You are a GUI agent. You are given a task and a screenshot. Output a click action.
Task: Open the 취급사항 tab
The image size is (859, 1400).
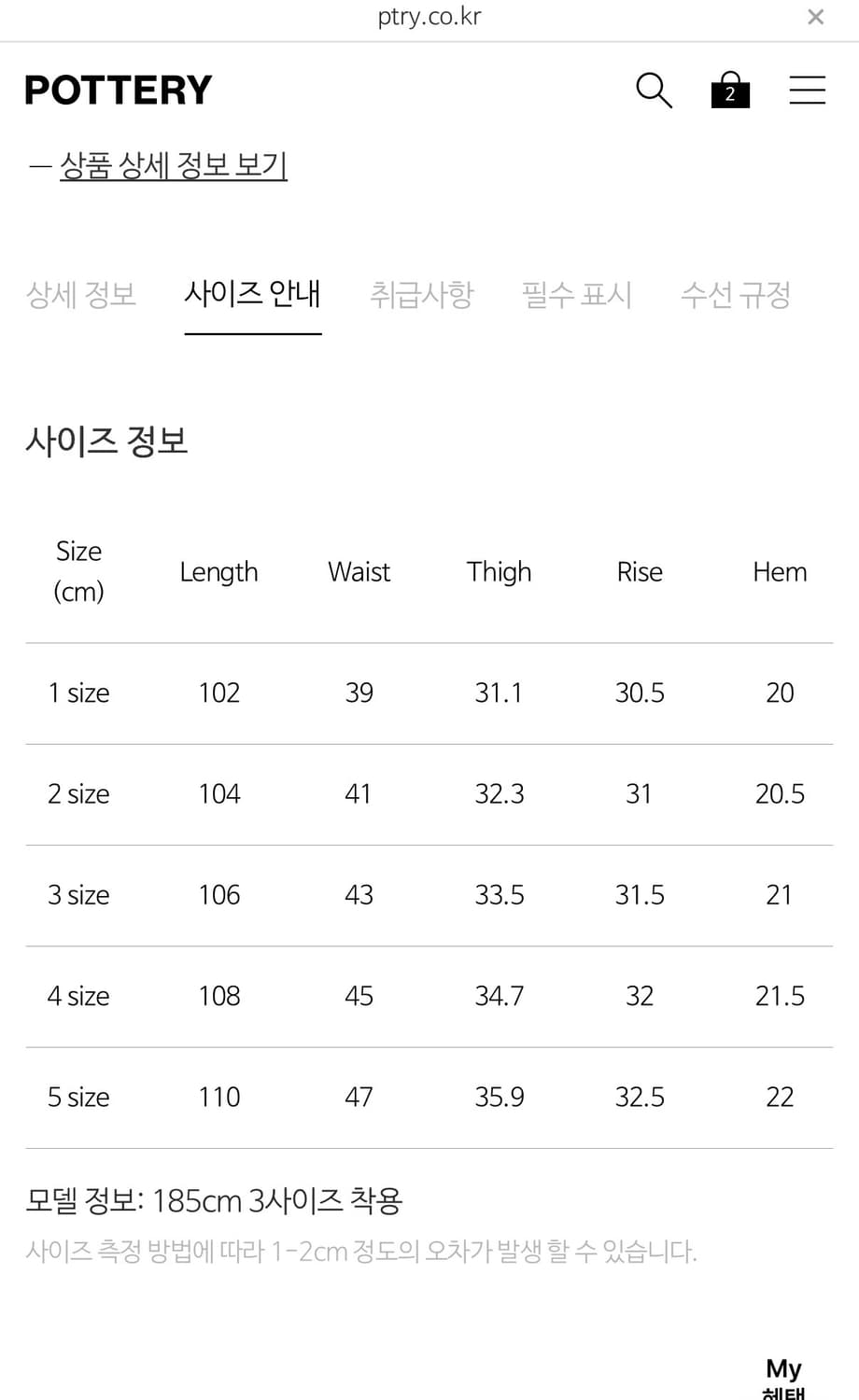pos(422,294)
